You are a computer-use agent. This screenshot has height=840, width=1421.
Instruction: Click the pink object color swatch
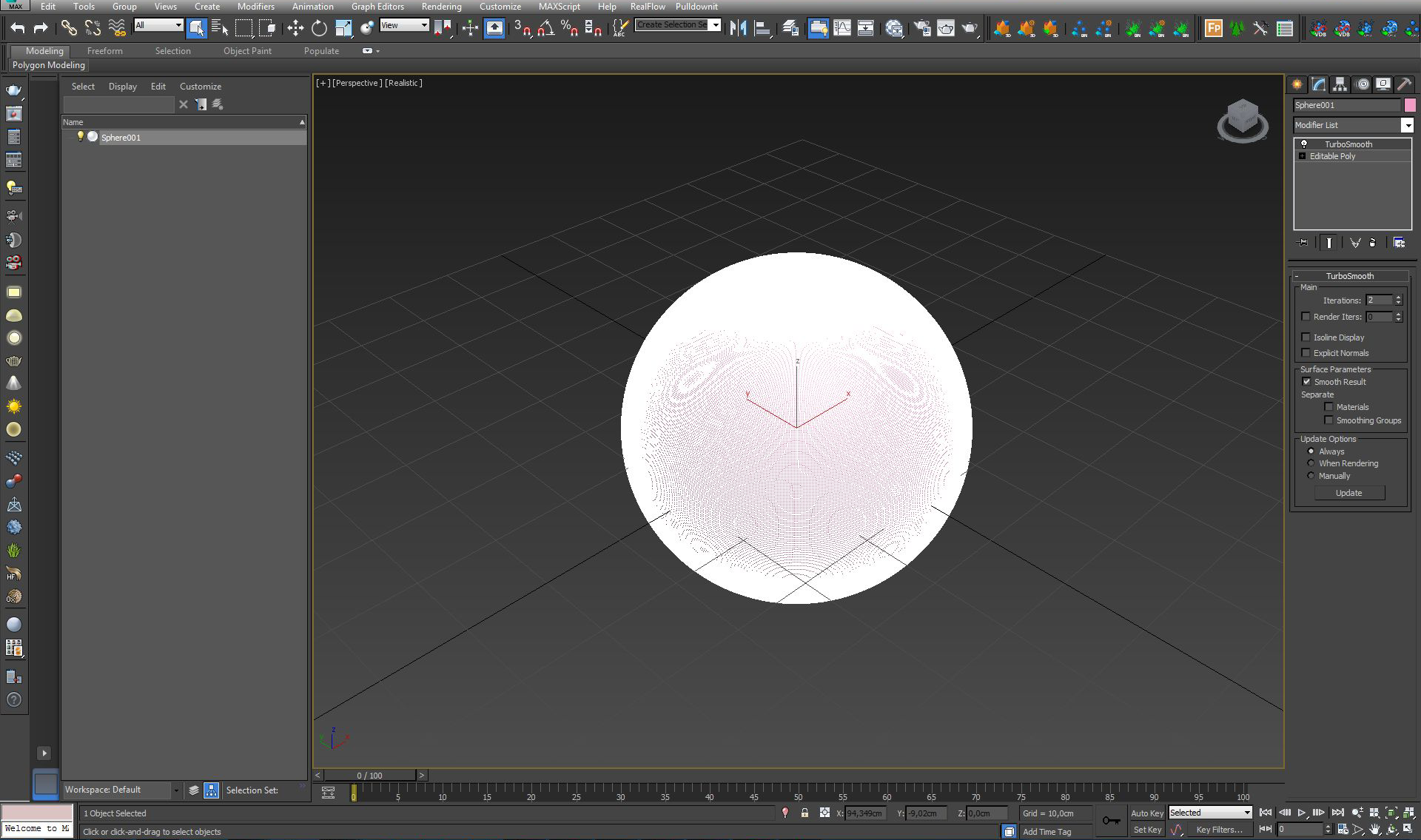pyautogui.click(x=1409, y=105)
